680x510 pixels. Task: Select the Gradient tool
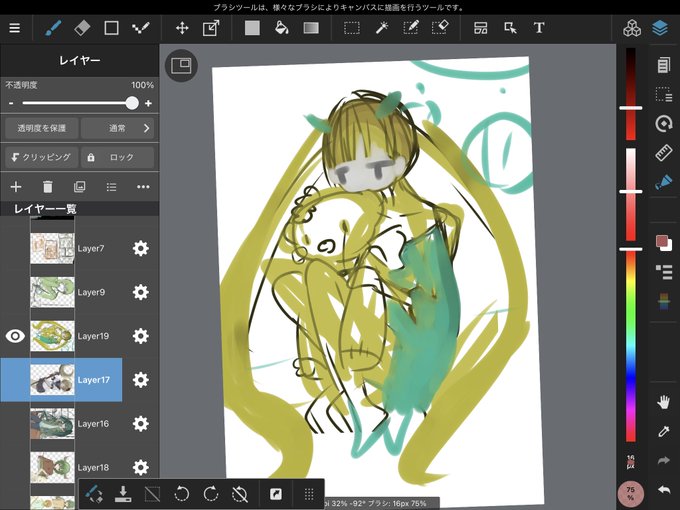coord(311,28)
